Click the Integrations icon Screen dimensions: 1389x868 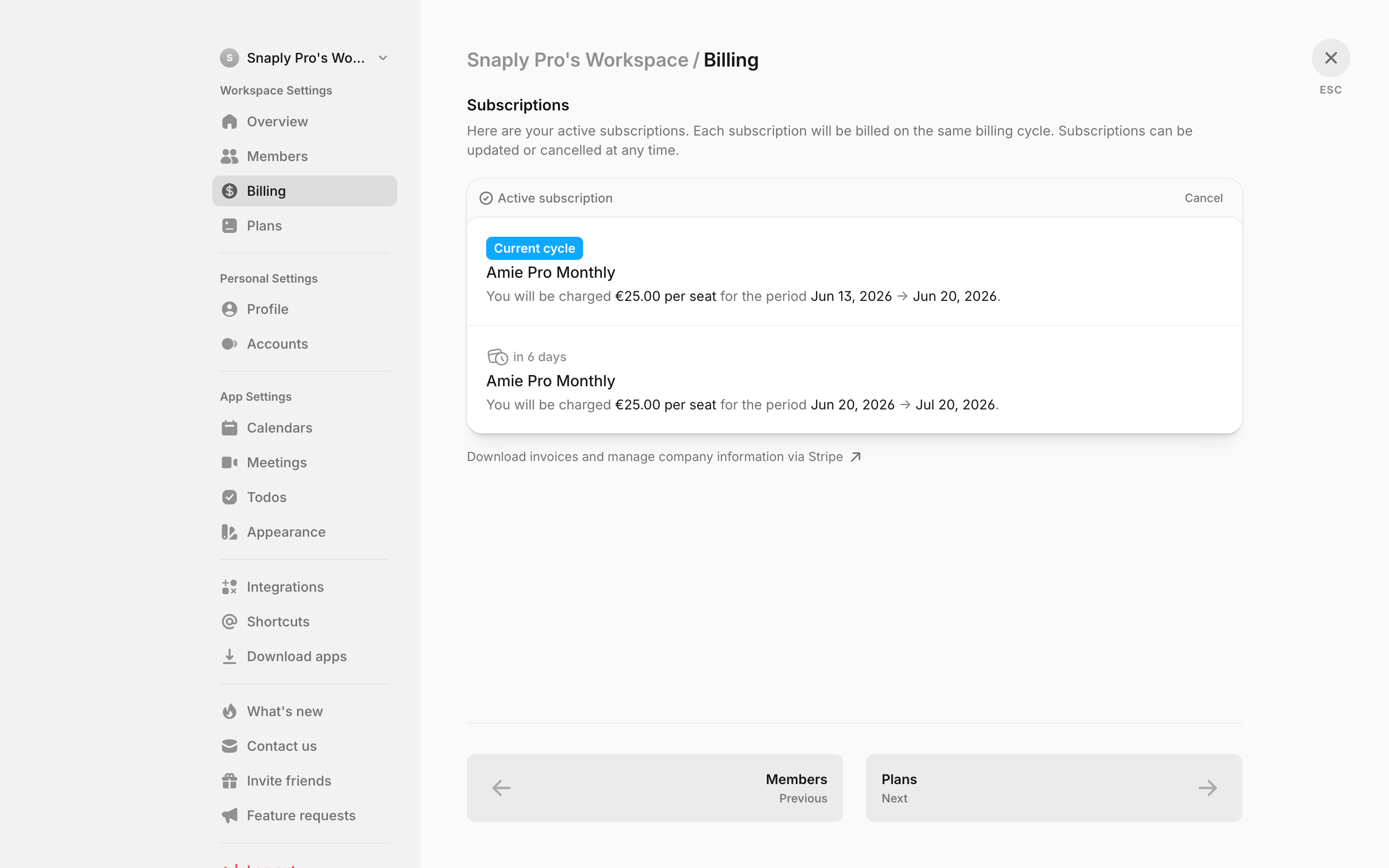point(229,587)
